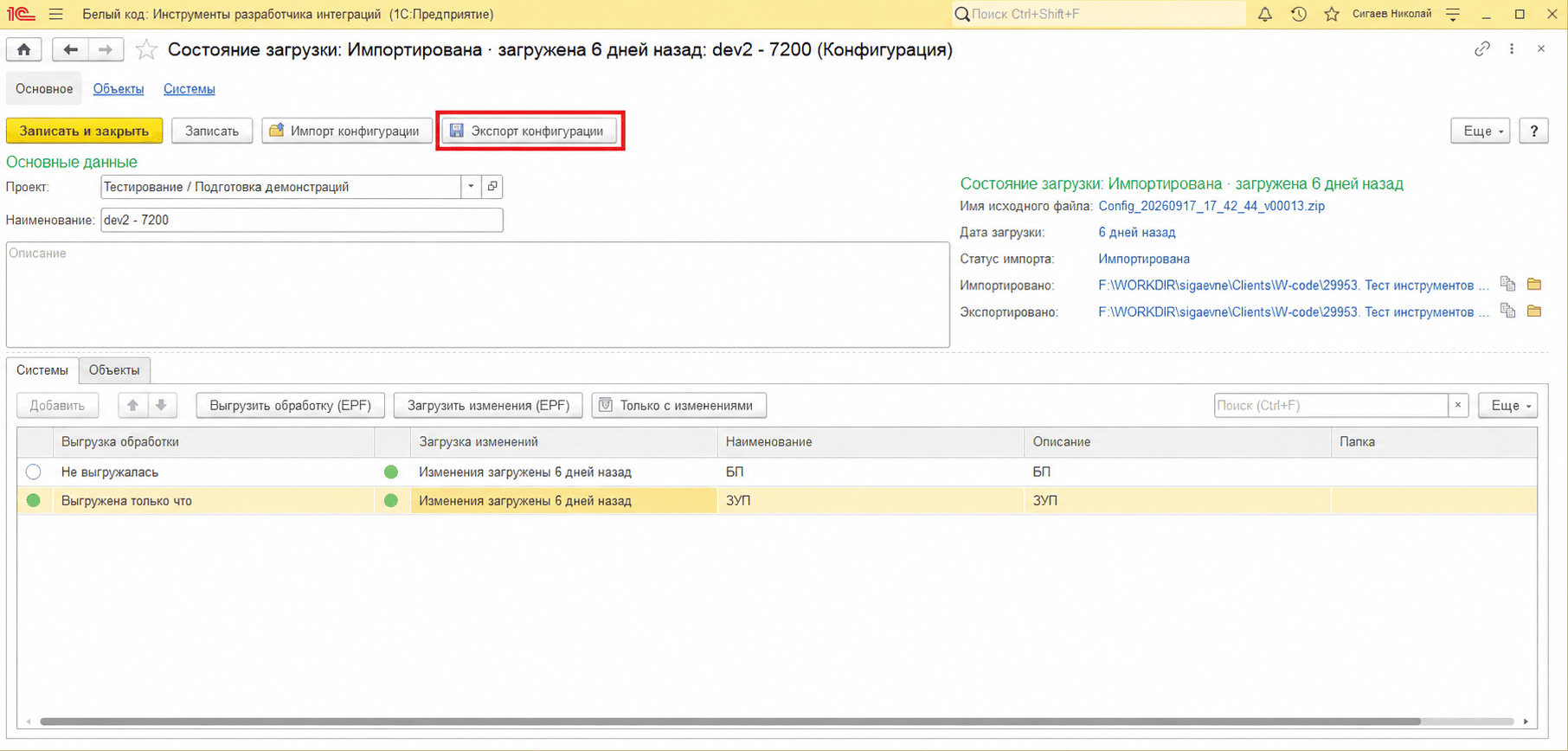Image resolution: width=1568 pixels, height=751 pixels.
Task: Select the empty circle for row БП
Action: tap(33, 472)
